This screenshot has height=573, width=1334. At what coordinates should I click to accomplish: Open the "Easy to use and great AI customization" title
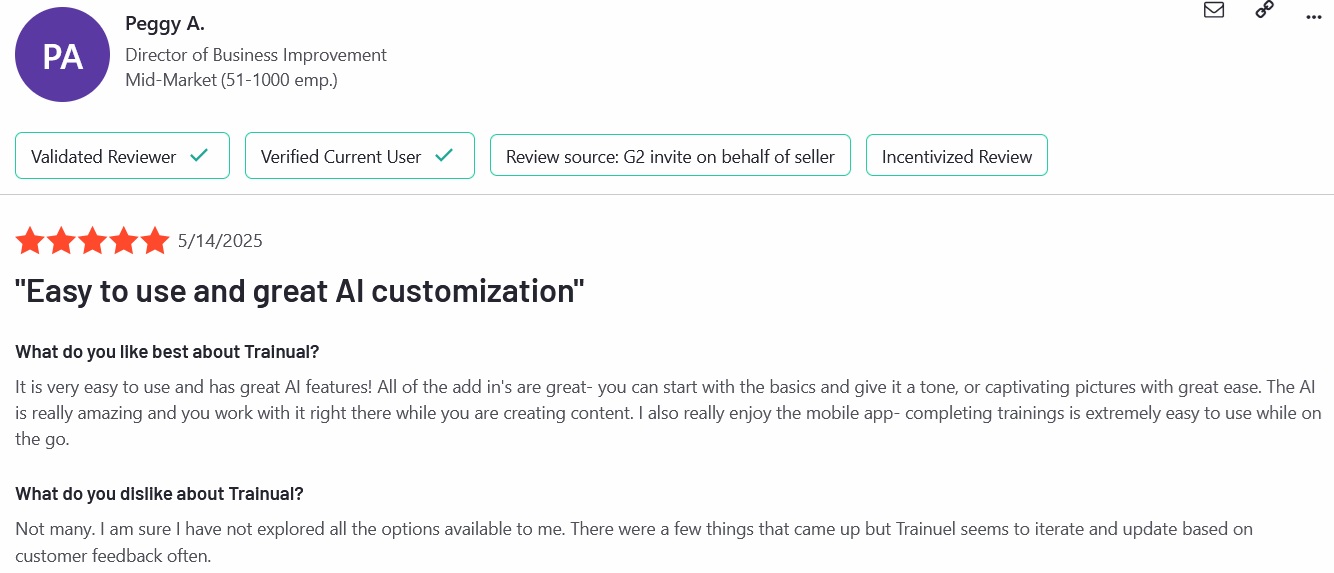[300, 292]
